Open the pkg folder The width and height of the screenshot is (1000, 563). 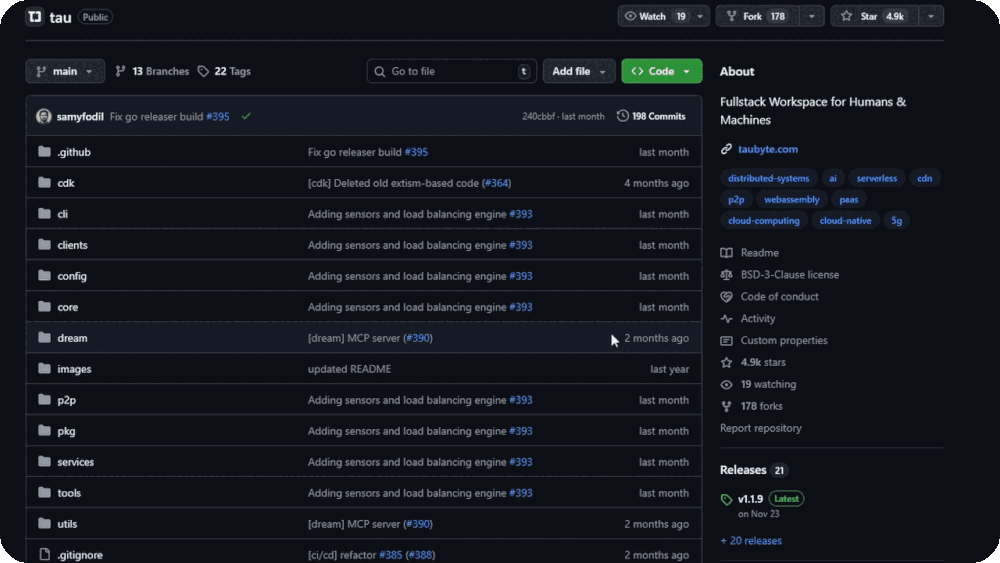(x=66, y=431)
